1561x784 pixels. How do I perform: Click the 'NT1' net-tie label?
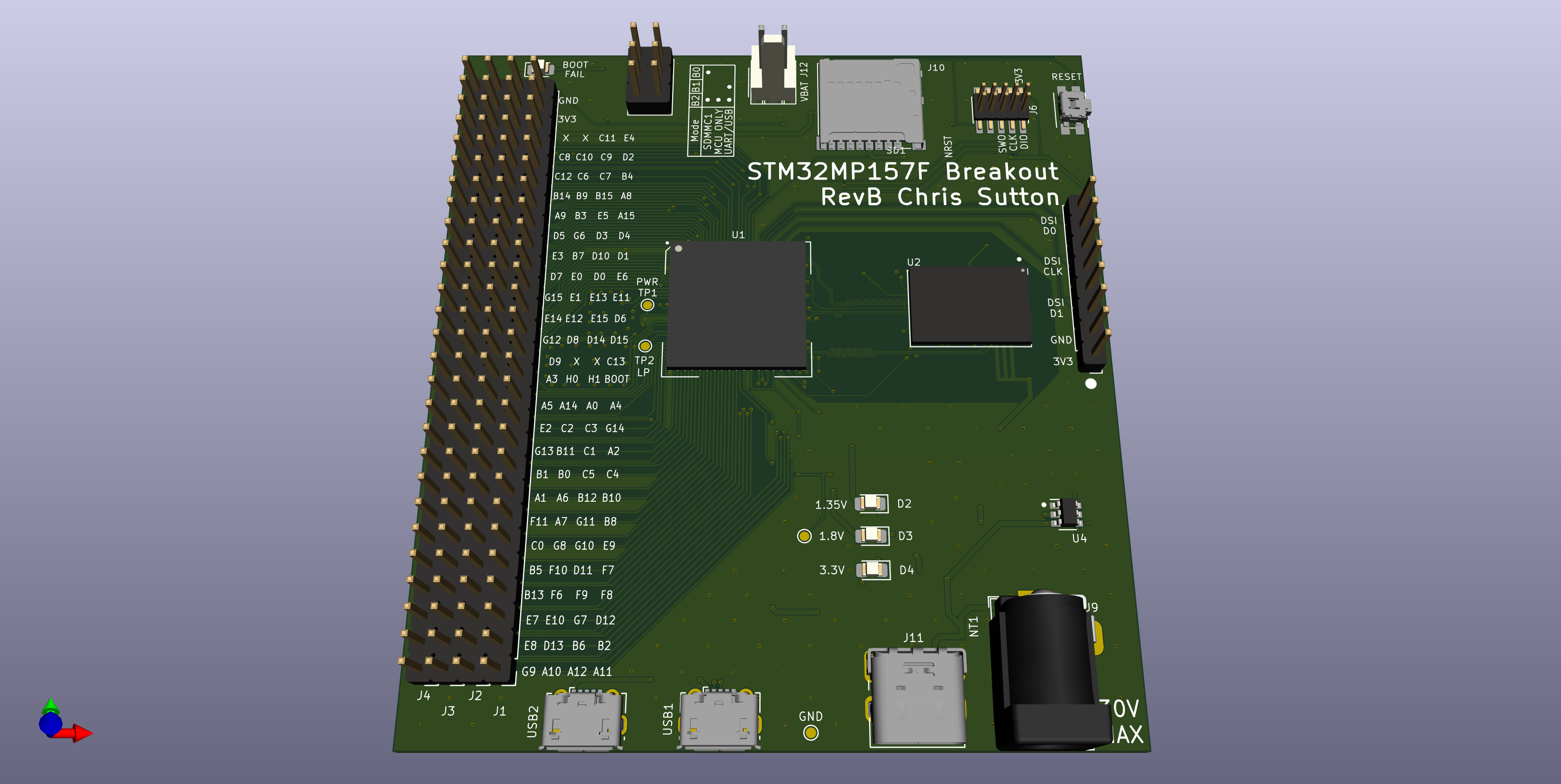point(974,626)
